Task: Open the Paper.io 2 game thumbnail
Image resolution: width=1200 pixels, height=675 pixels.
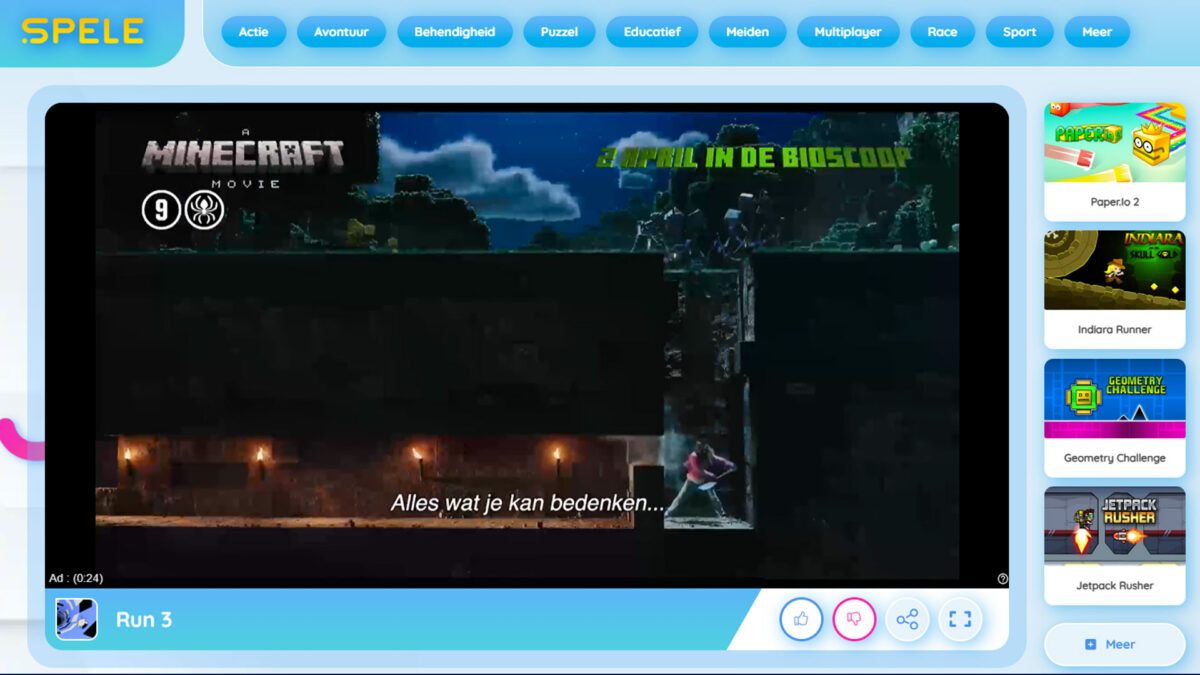Action: coord(1115,142)
